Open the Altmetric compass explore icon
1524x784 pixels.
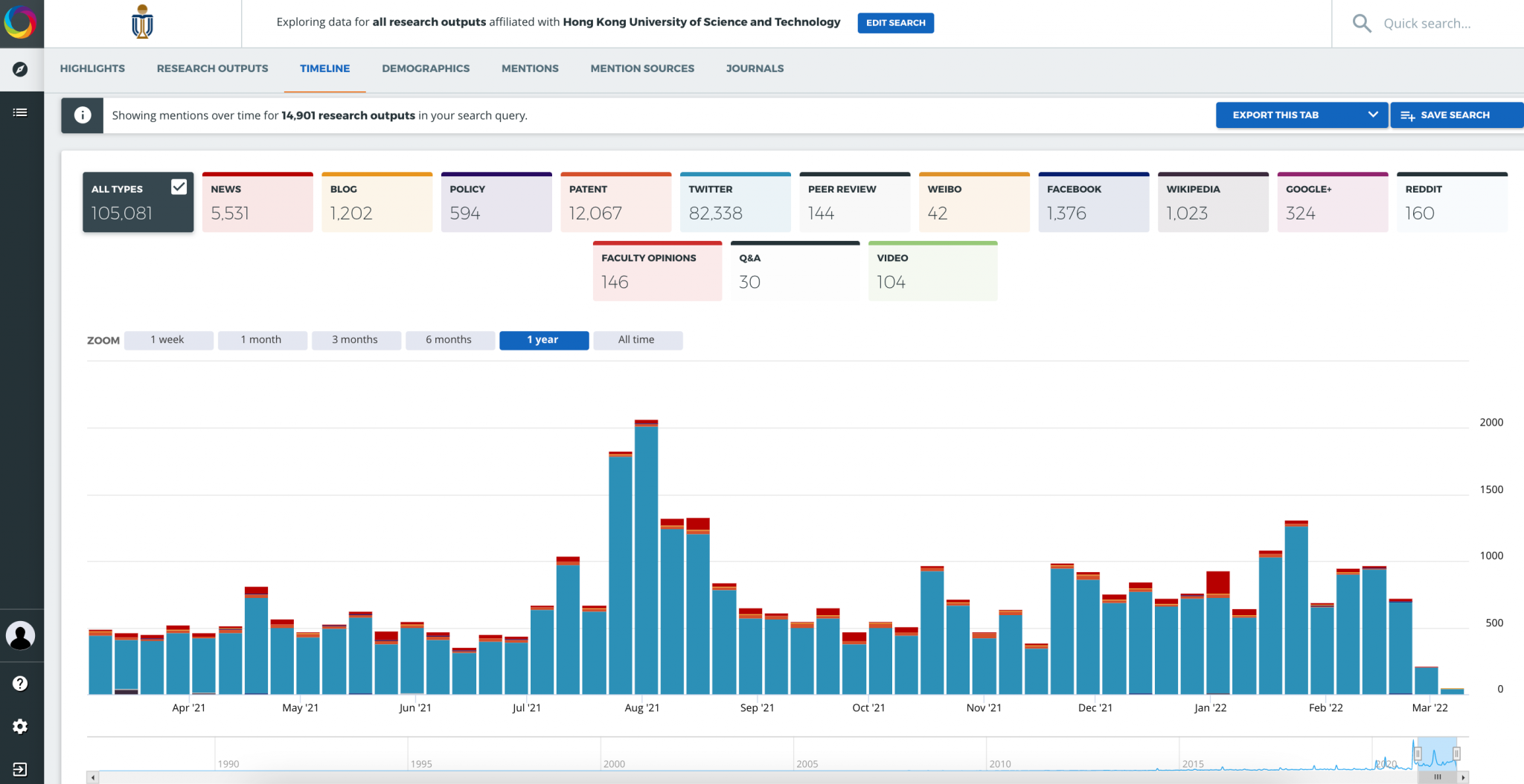click(x=21, y=69)
